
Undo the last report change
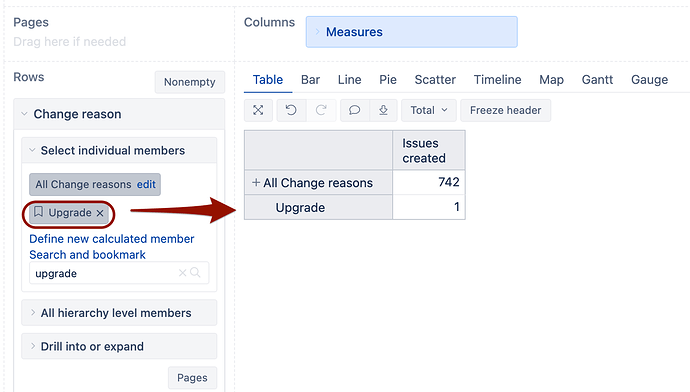pos(291,110)
